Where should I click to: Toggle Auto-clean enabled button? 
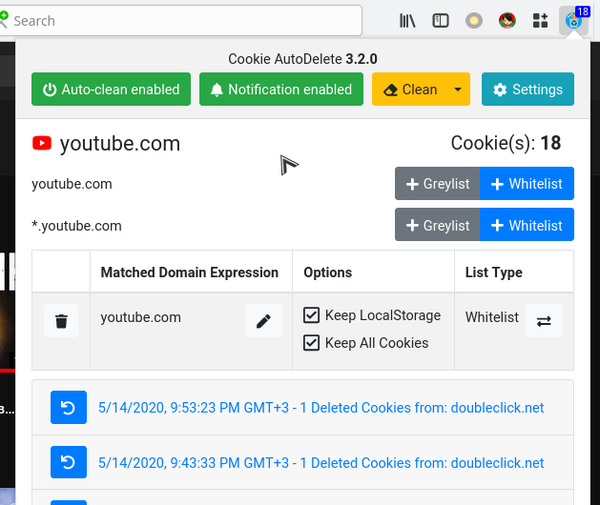[x=111, y=89]
